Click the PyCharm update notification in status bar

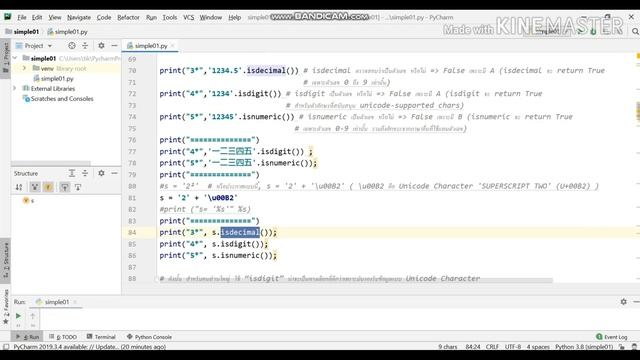coord(89,347)
